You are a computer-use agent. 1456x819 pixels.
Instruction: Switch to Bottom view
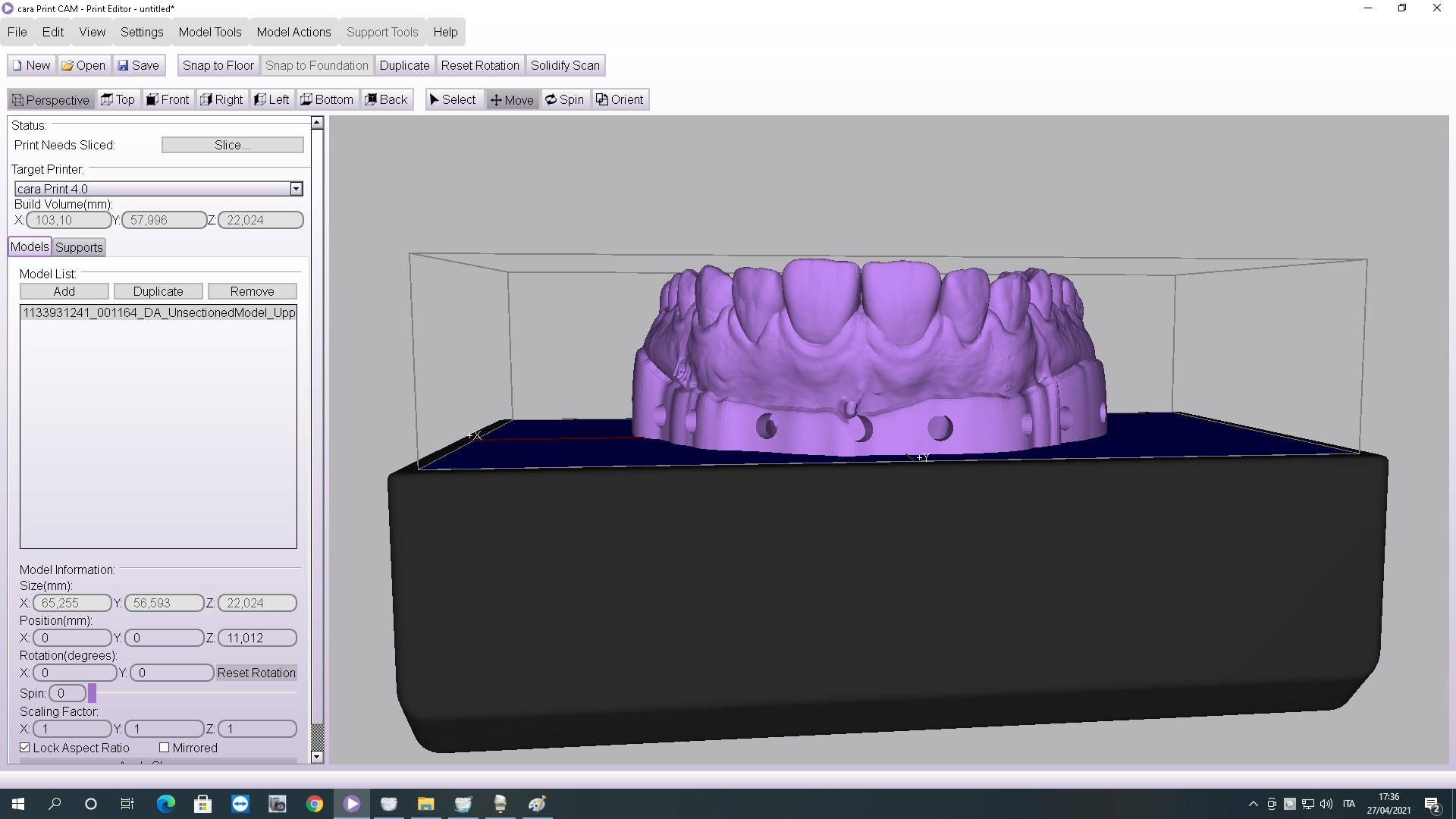tap(327, 99)
